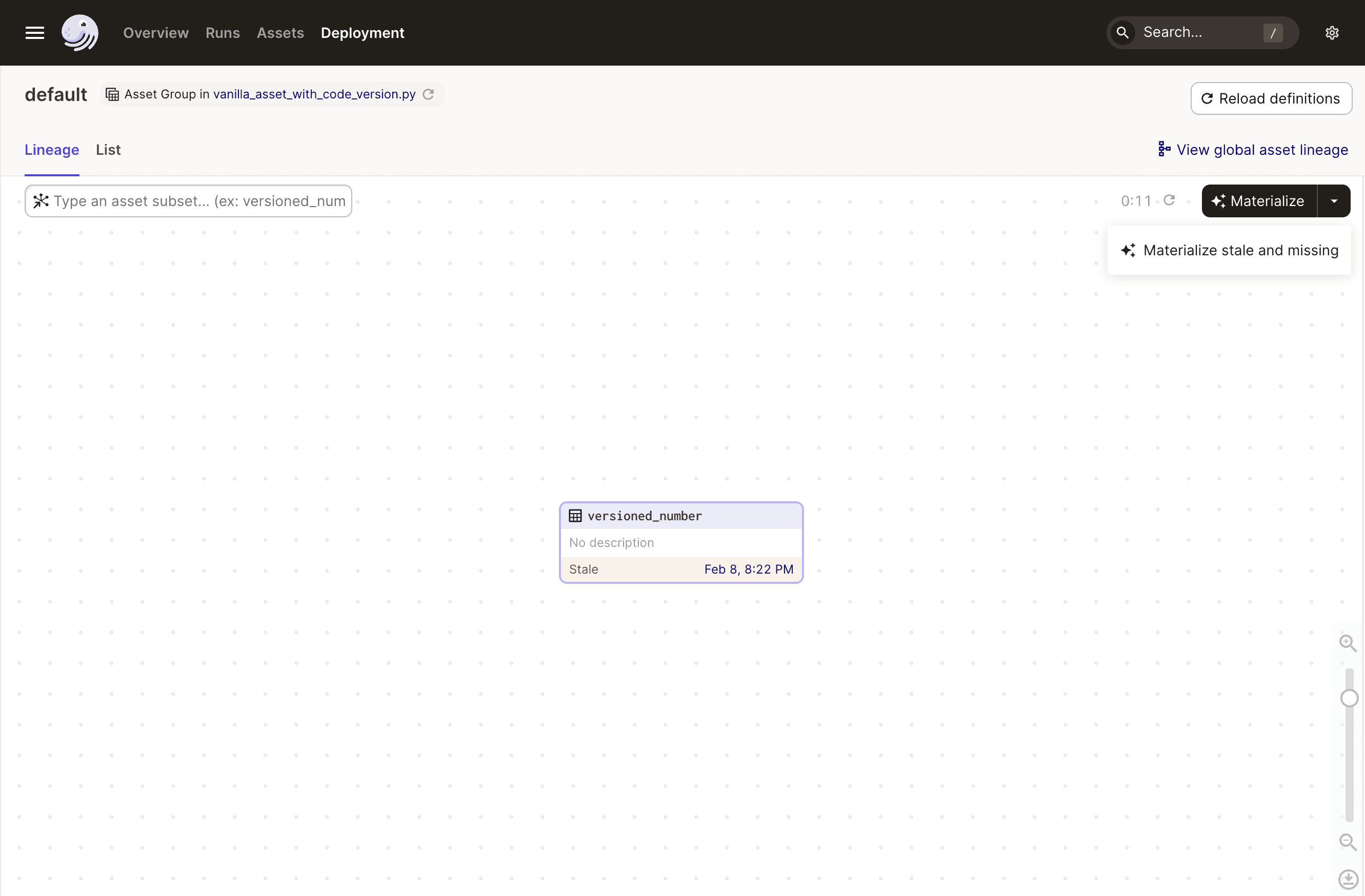Viewport: 1365px width, 896px height.
Task: Click the asset group file icon
Action: 112,94
